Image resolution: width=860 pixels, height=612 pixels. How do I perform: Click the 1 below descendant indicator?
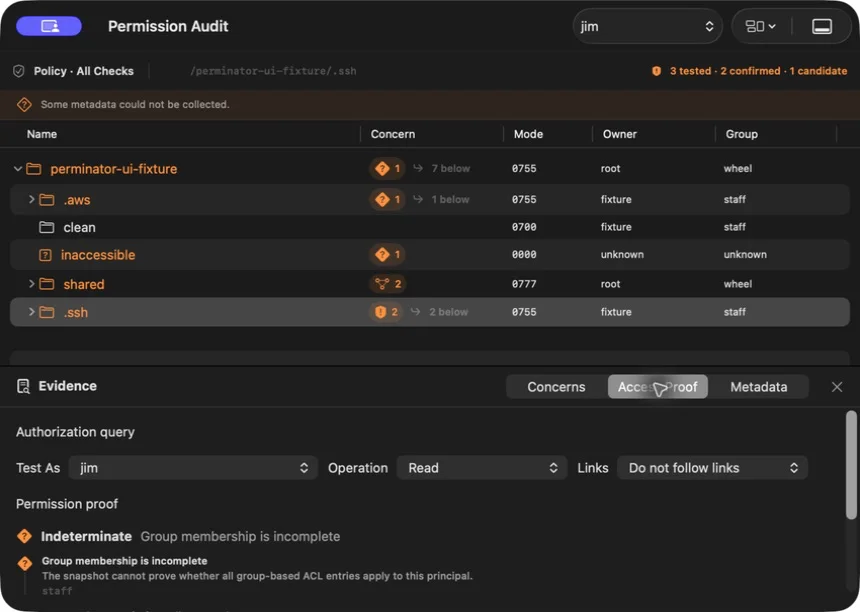(x=442, y=199)
